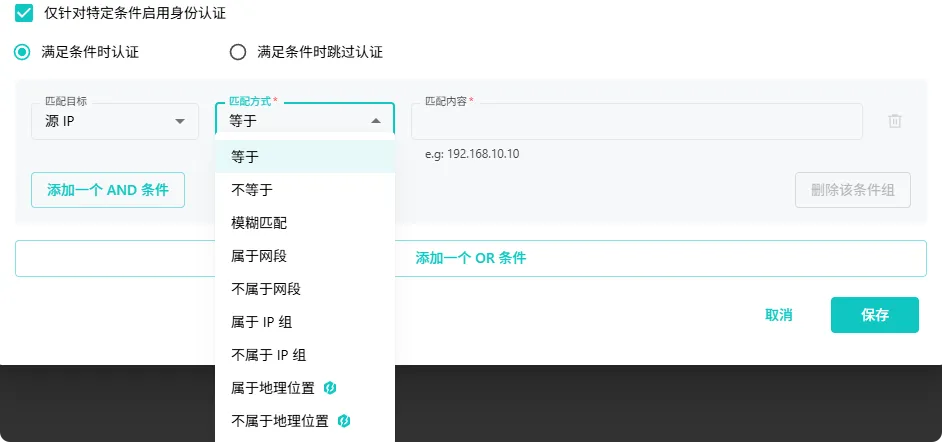Choose 不等于 from the match options
Image resolution: width=942 pixels, height=442 pixels.
pos(252,190)
